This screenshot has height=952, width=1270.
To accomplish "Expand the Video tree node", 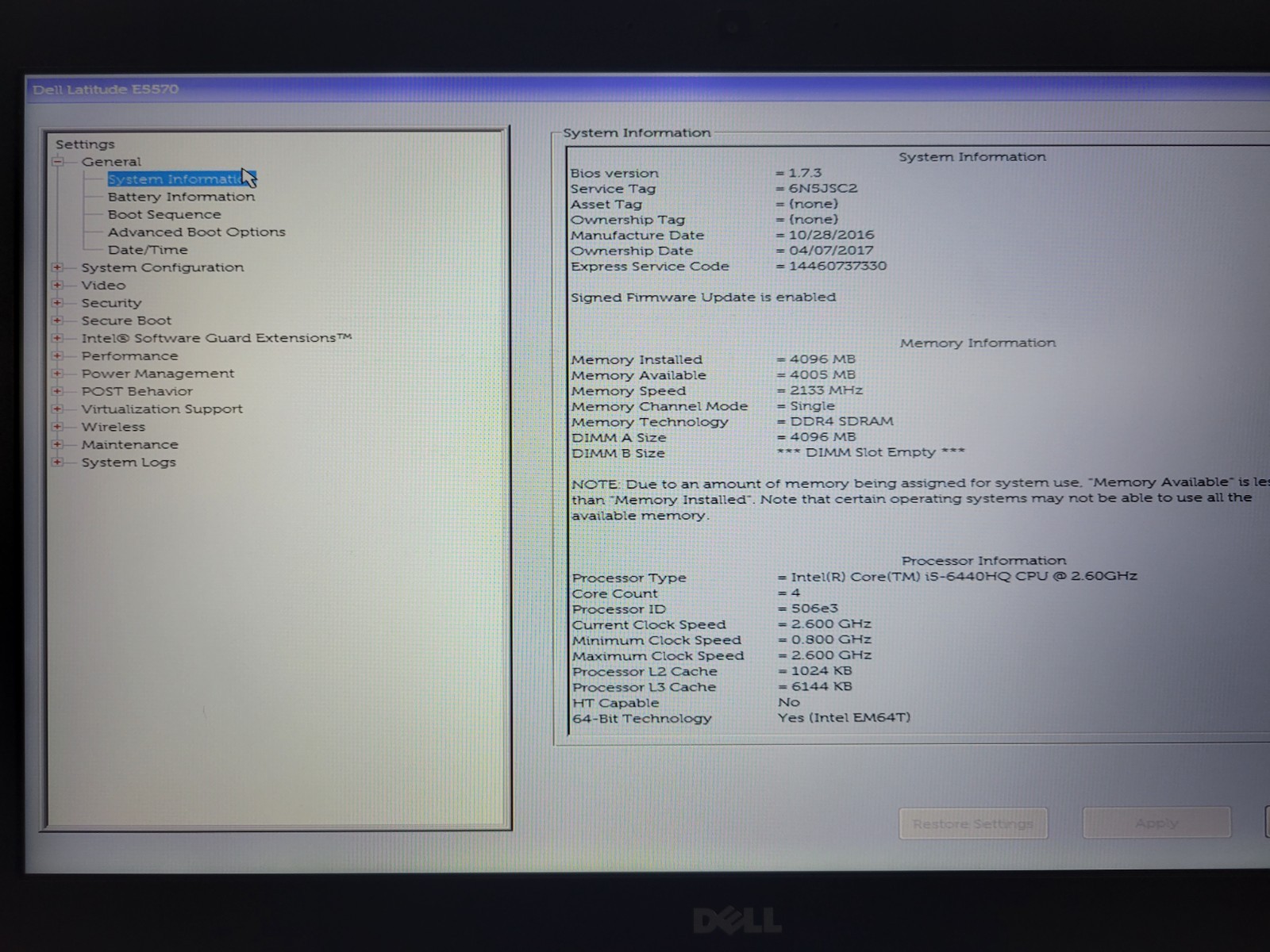I will tap(58, 285).
